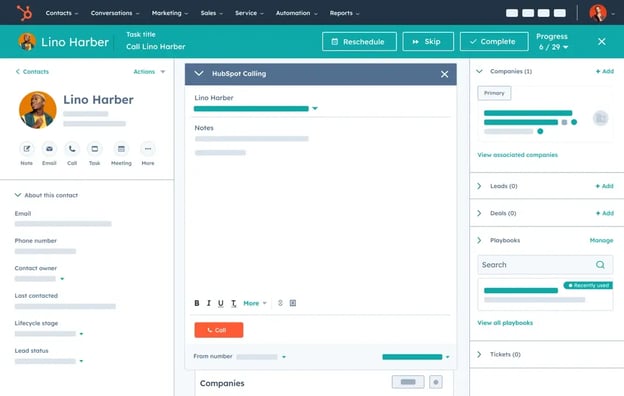
Task: Open the Contact owner dropdown
Action: [62, 279]
